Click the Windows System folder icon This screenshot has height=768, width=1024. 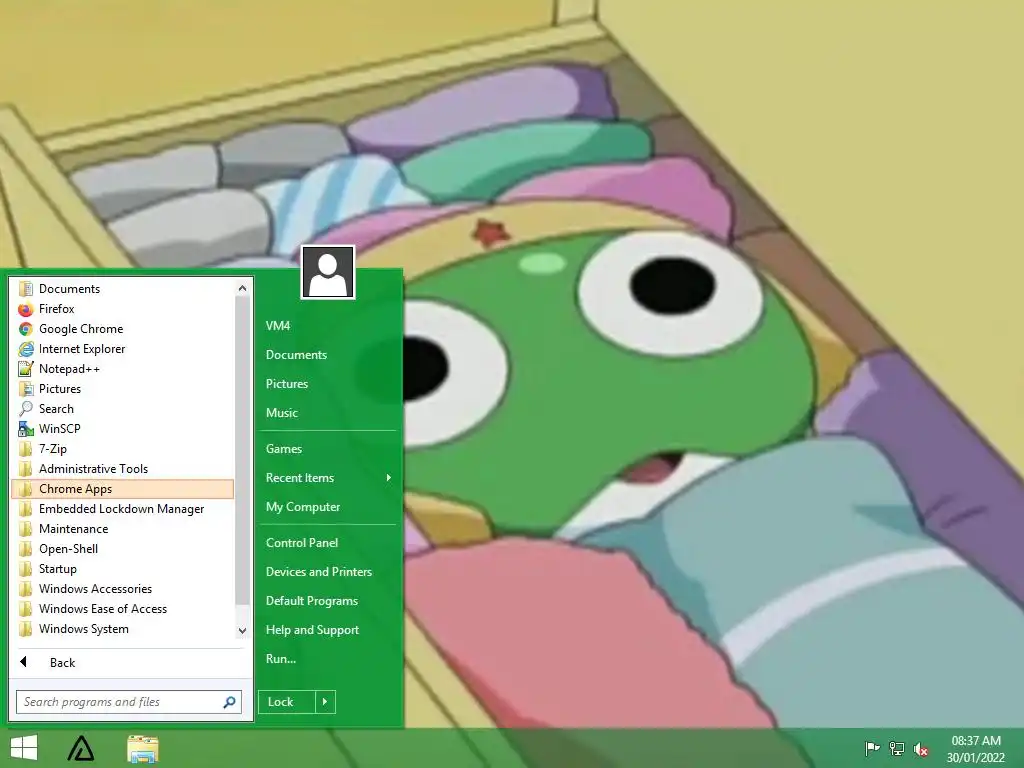tap(25, 629)
